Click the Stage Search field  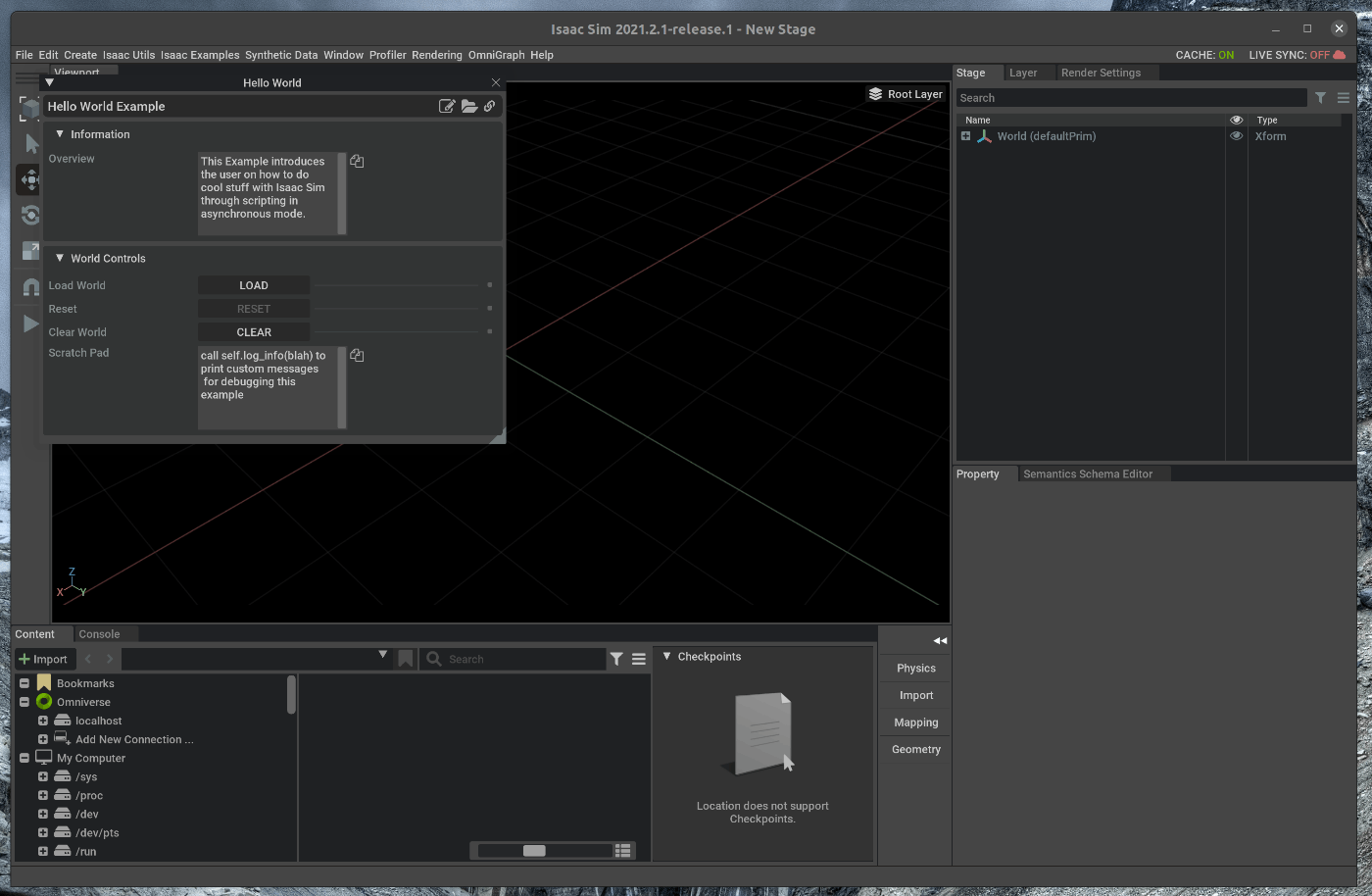coord(1132,98)
